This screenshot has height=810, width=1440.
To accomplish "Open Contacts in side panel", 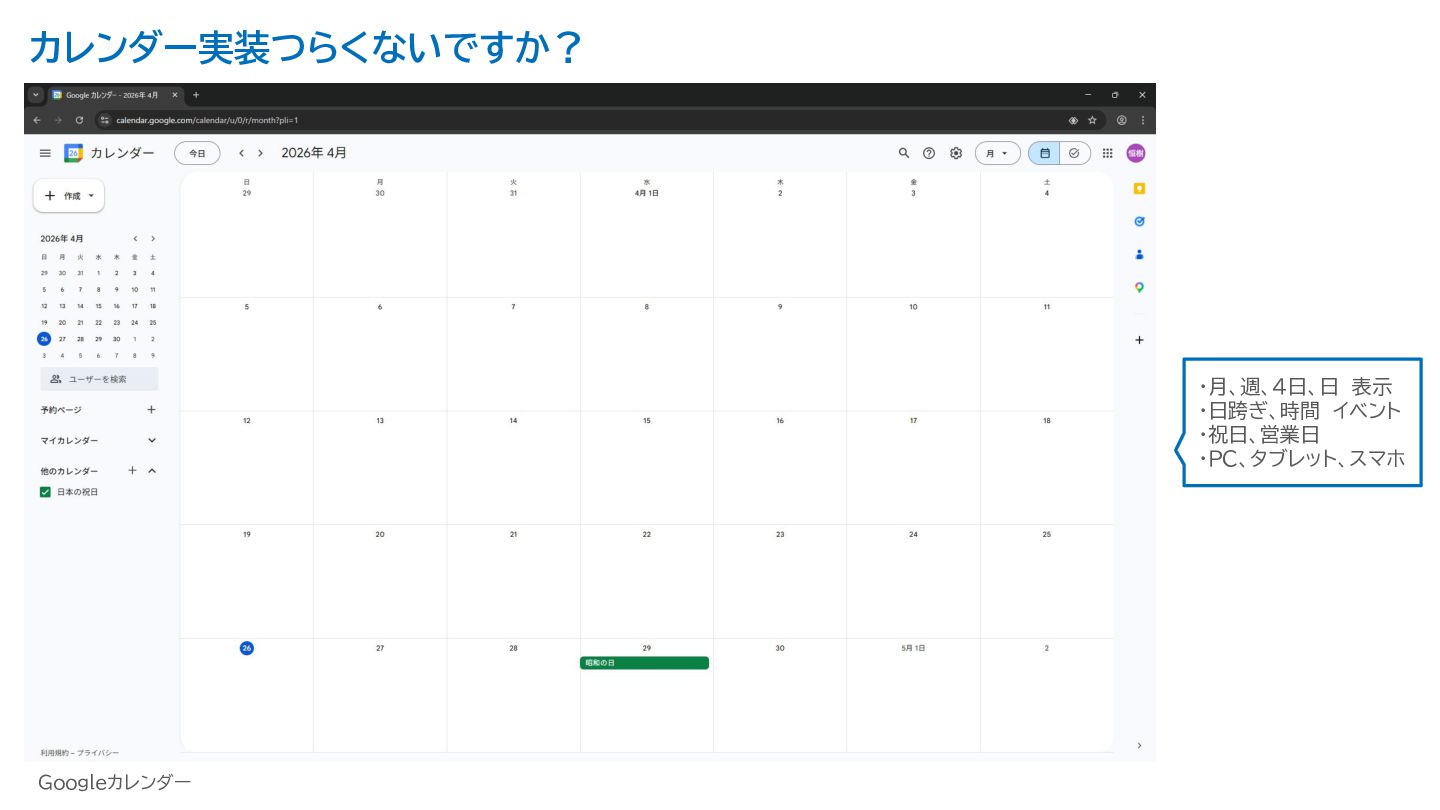I will (x=1139, y=254).
